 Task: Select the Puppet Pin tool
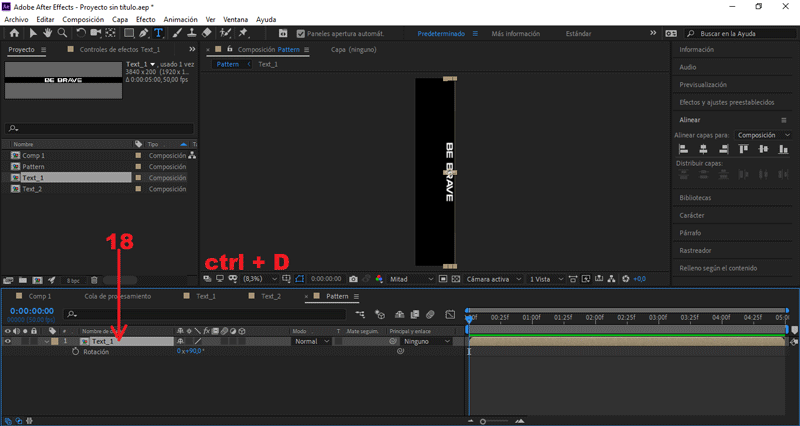pos(243,33)
